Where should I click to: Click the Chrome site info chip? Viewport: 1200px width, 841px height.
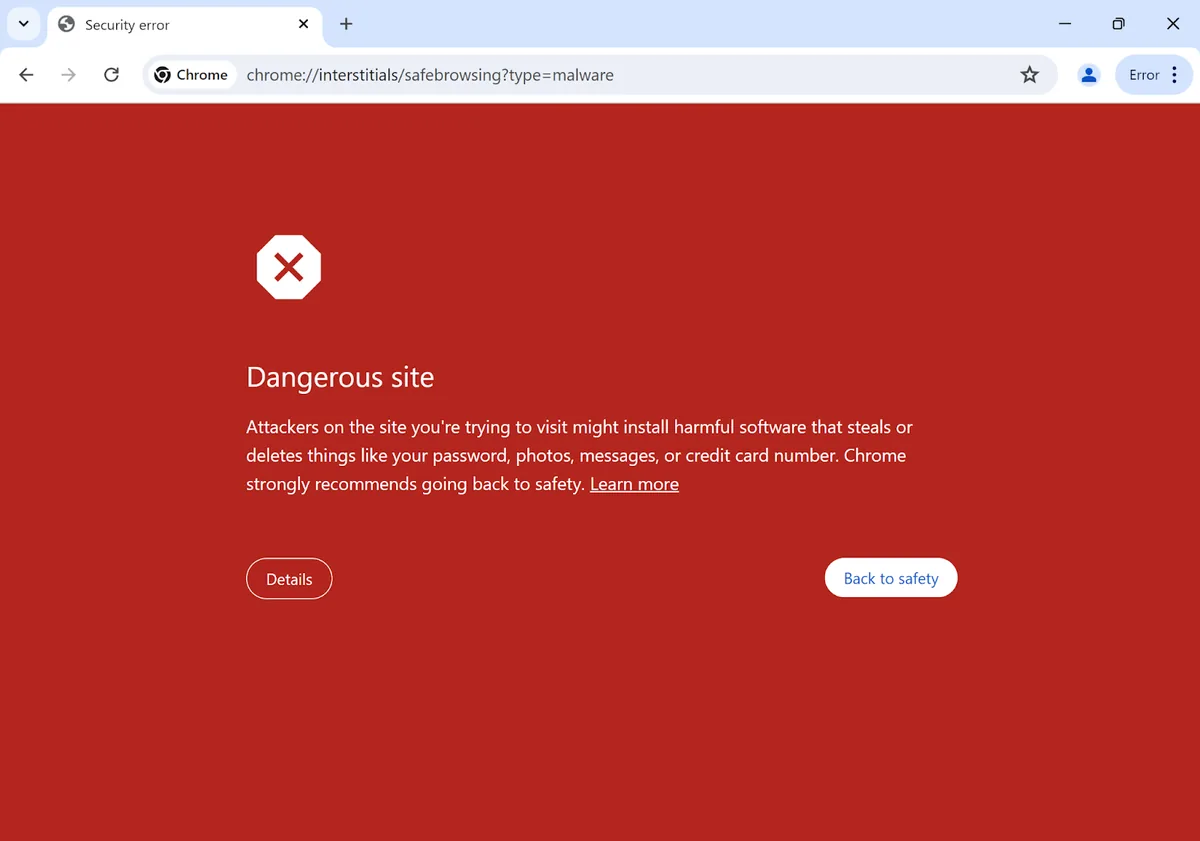[192, 75]
